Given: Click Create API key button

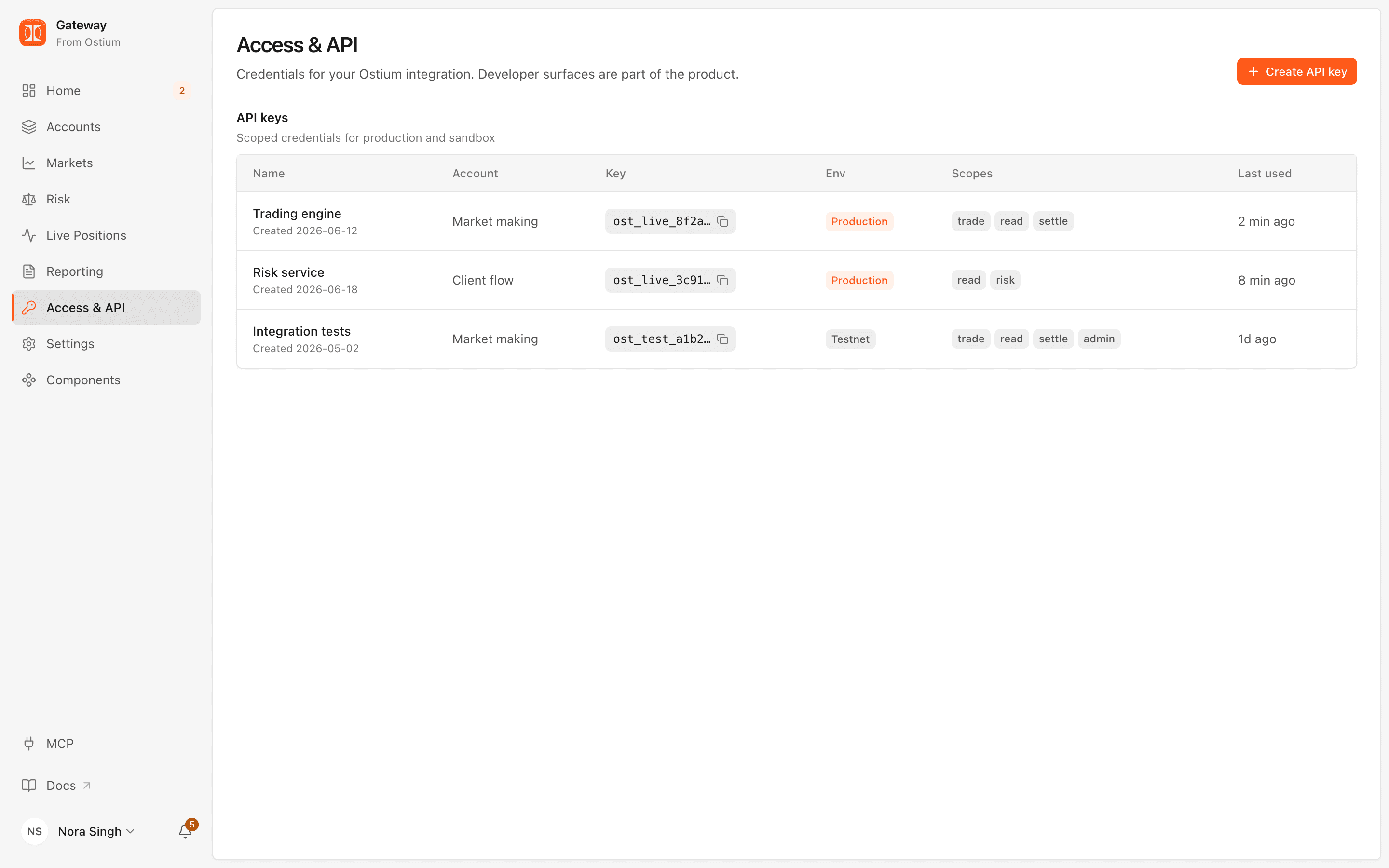Looking at the screenshot, I should pyautogui.click(x=1296, y=72).
